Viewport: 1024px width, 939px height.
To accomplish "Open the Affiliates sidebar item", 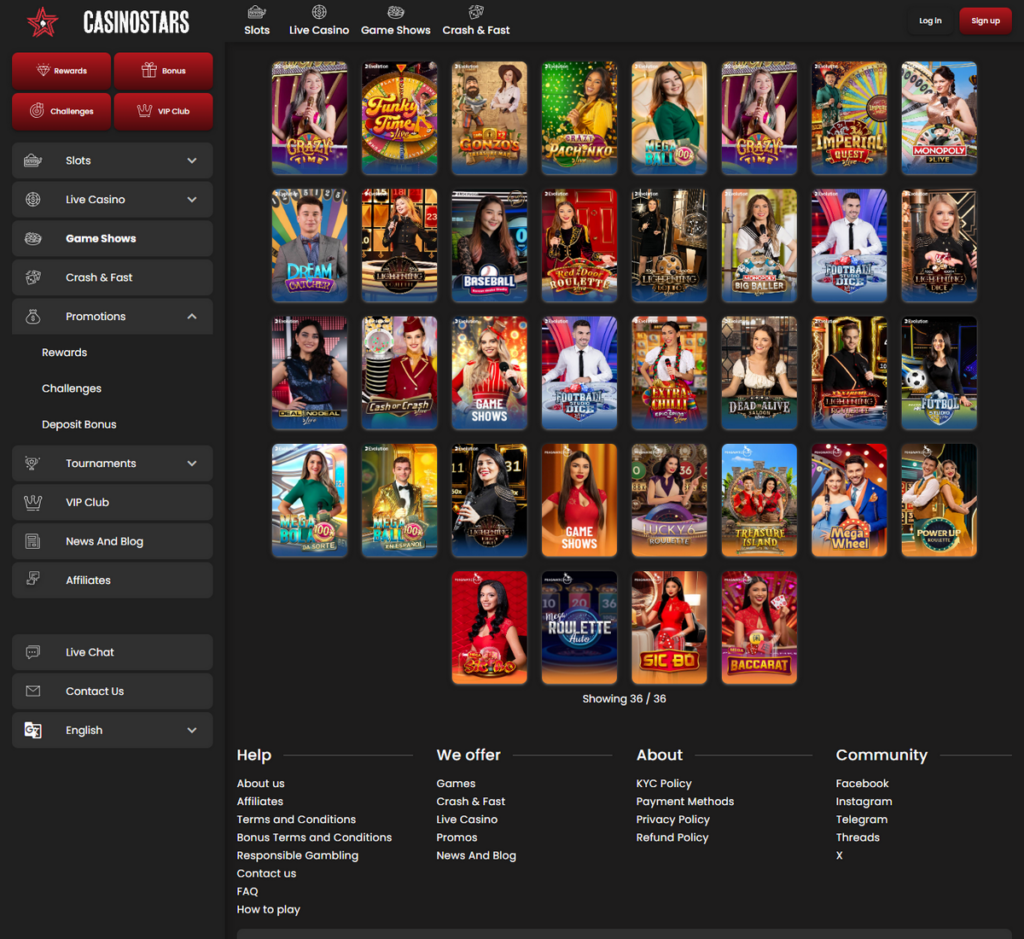I will coord(112,580).
